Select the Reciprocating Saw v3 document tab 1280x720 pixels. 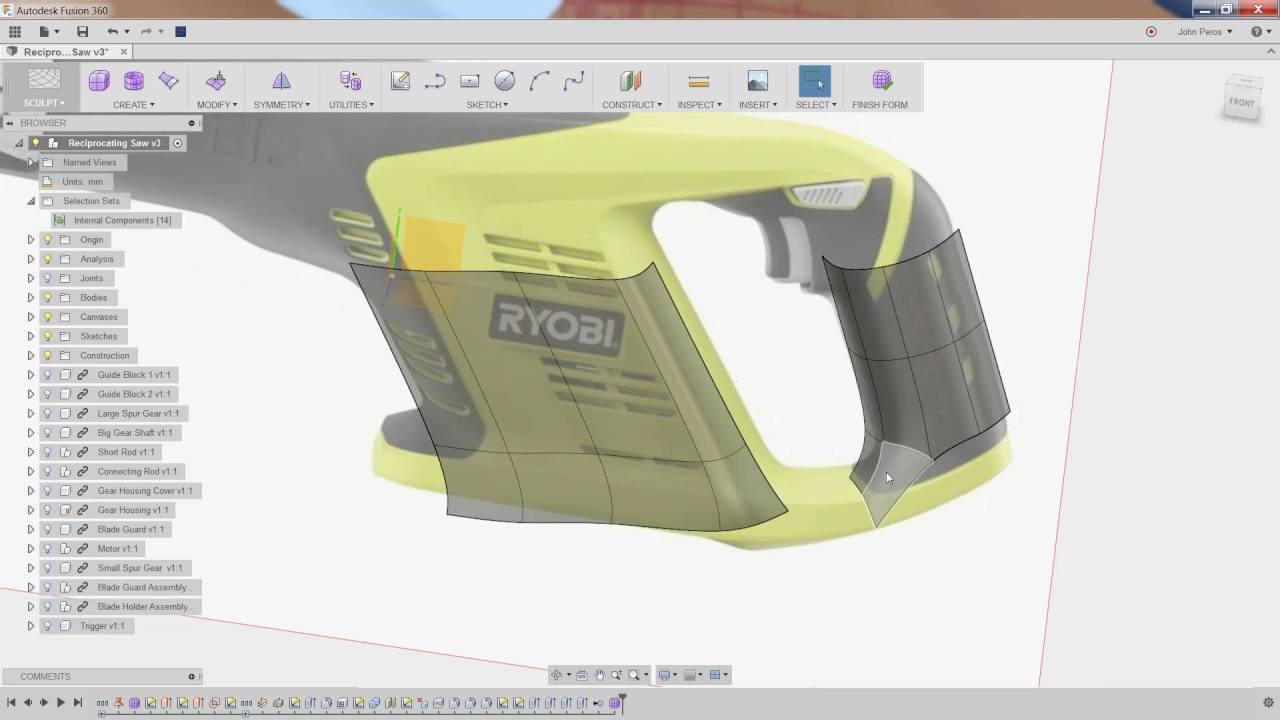tap(65, 52)
